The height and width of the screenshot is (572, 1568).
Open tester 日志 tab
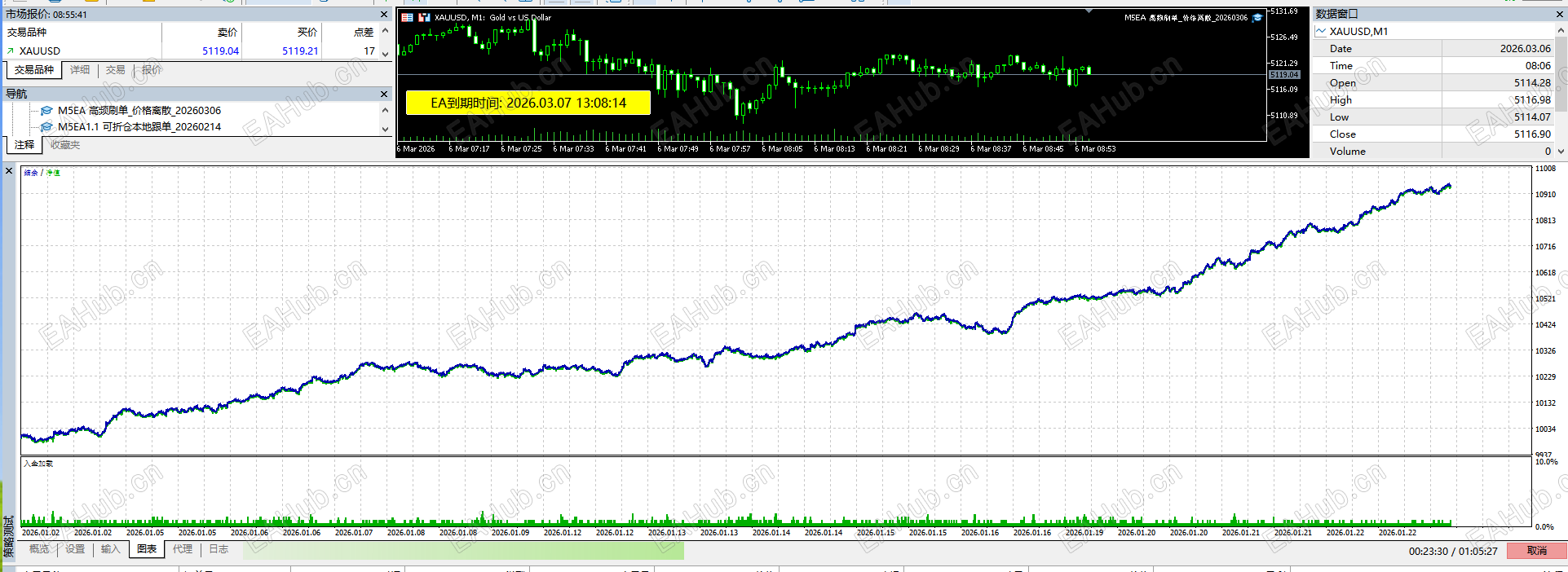tap(219, 549)
